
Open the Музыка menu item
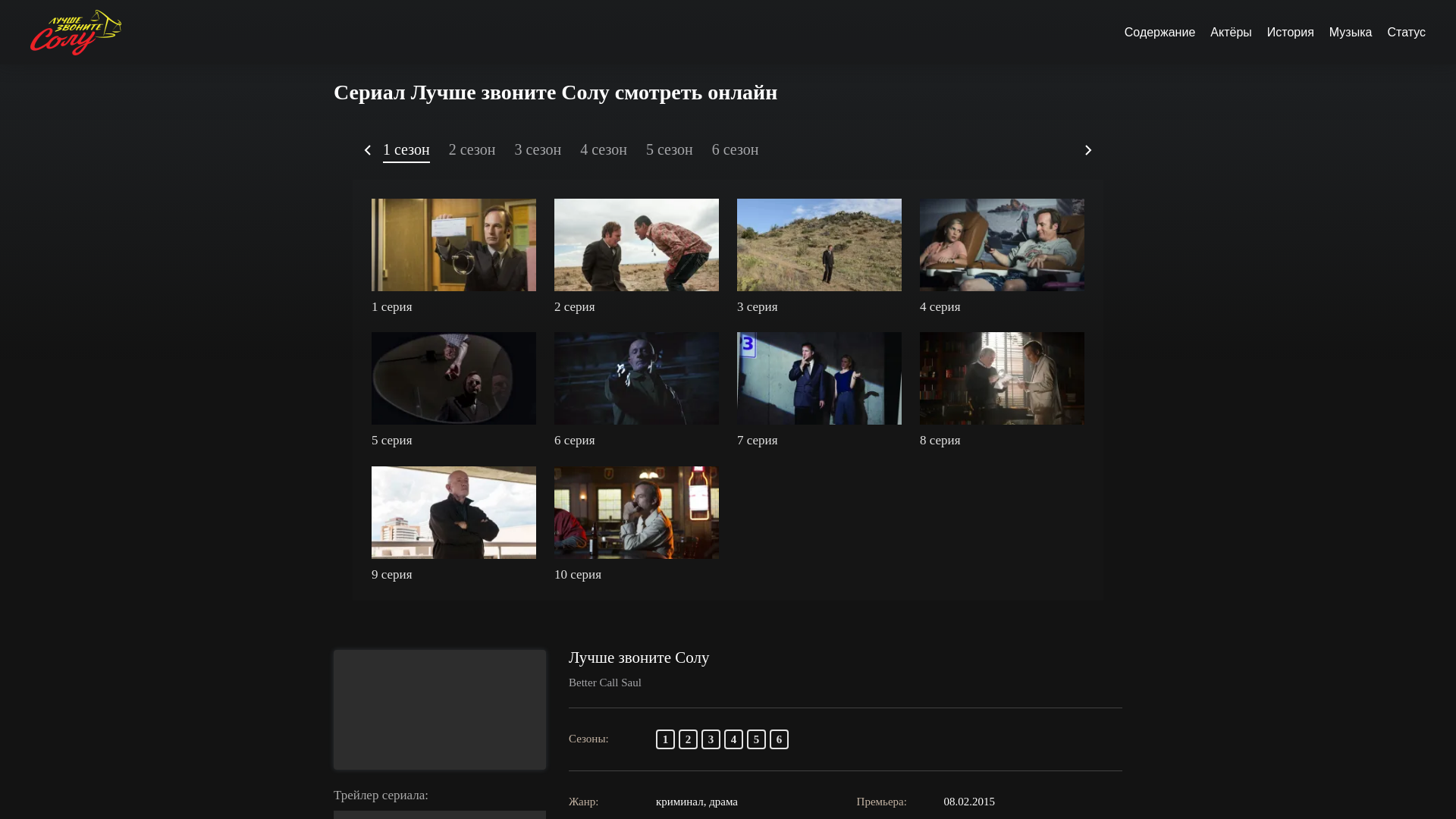tap(1351, 33)
